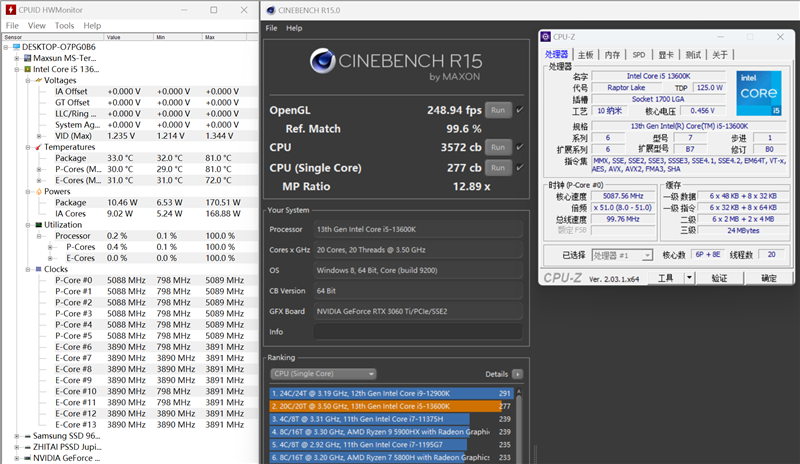Open the File menu in HWMonitor
This screenshot has height=464, width=800.
click(12, 26)
